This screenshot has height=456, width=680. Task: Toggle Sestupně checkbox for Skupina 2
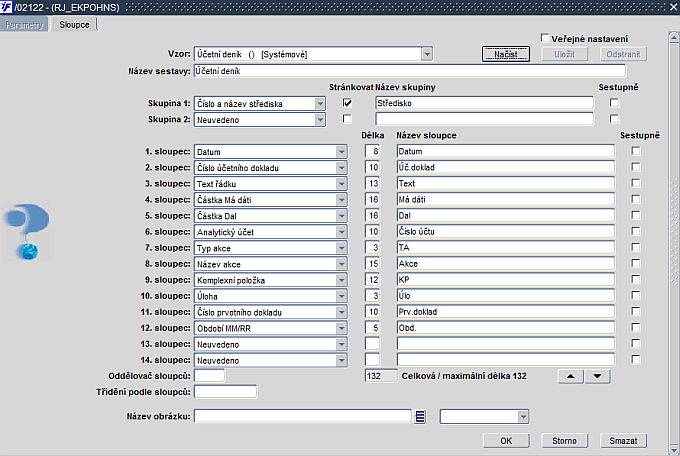(x=614, y=119)
